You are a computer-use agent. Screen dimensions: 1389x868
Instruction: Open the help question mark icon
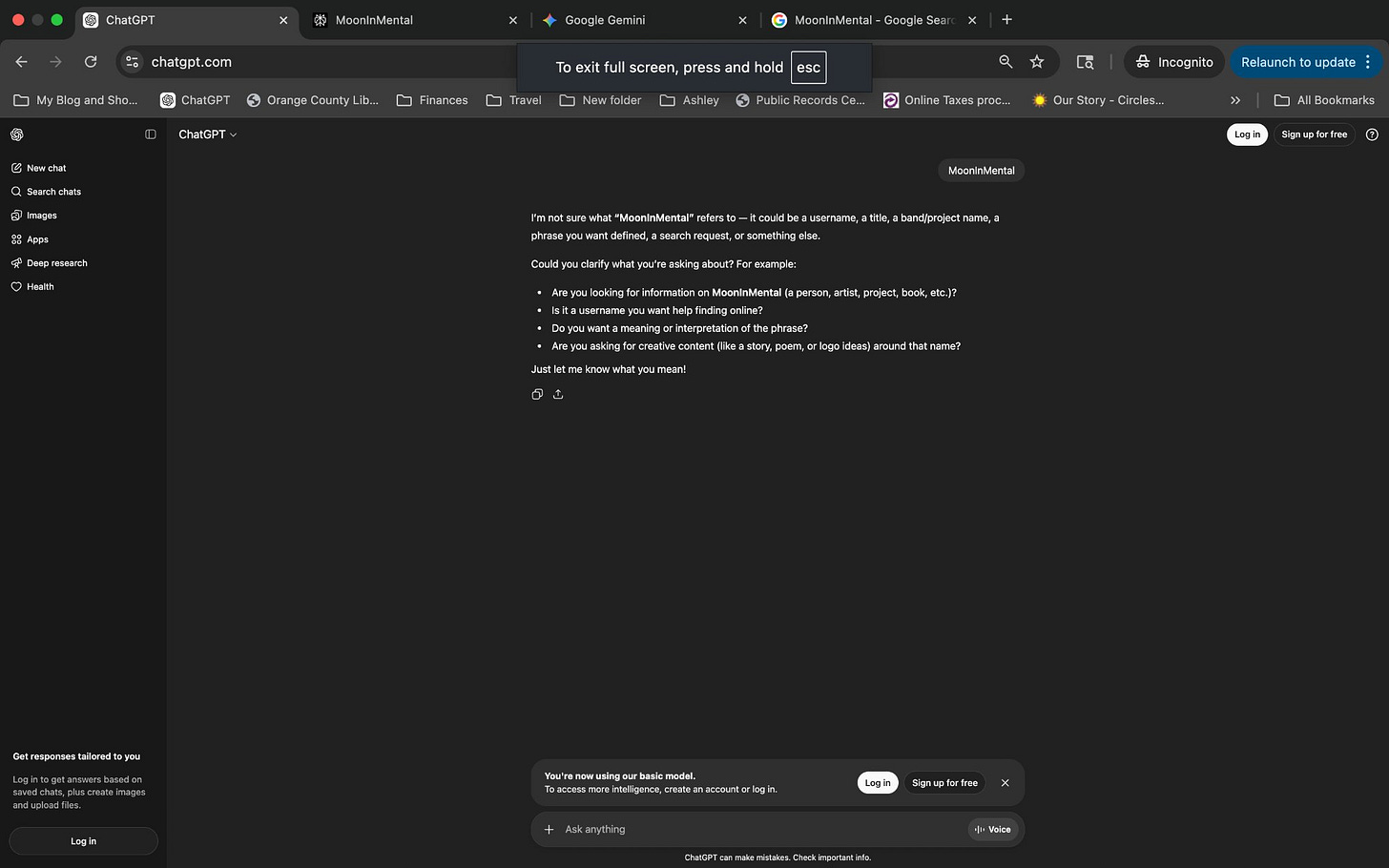click(1372, 134)
